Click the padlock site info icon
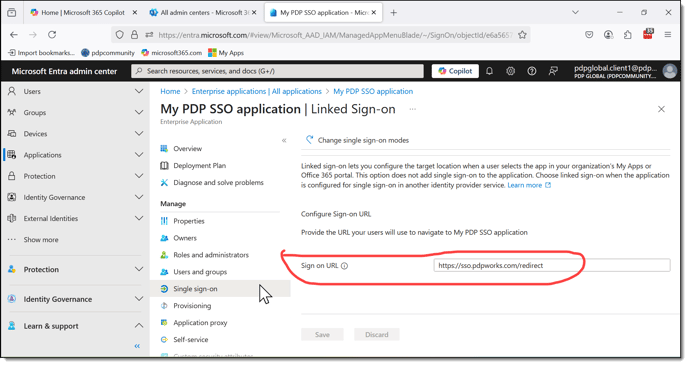Screen dimensions: 688x365 click(134, 35)
